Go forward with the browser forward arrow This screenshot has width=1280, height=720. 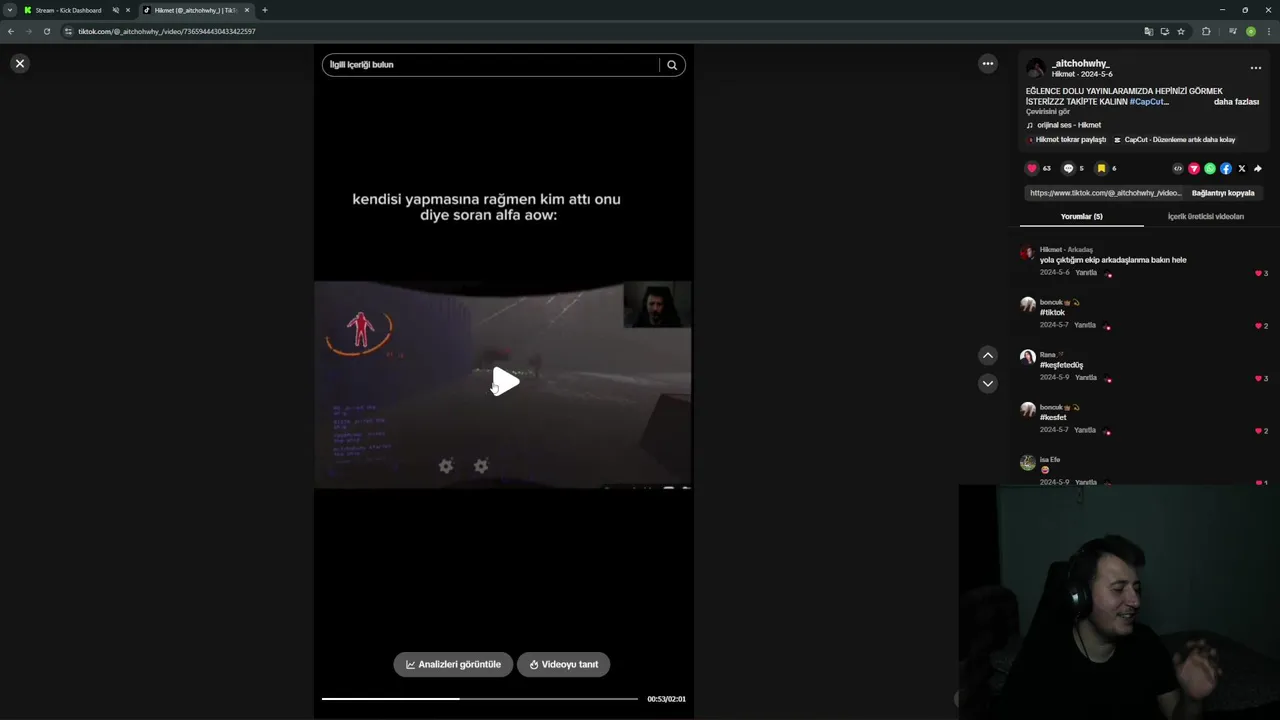(28, 31)
